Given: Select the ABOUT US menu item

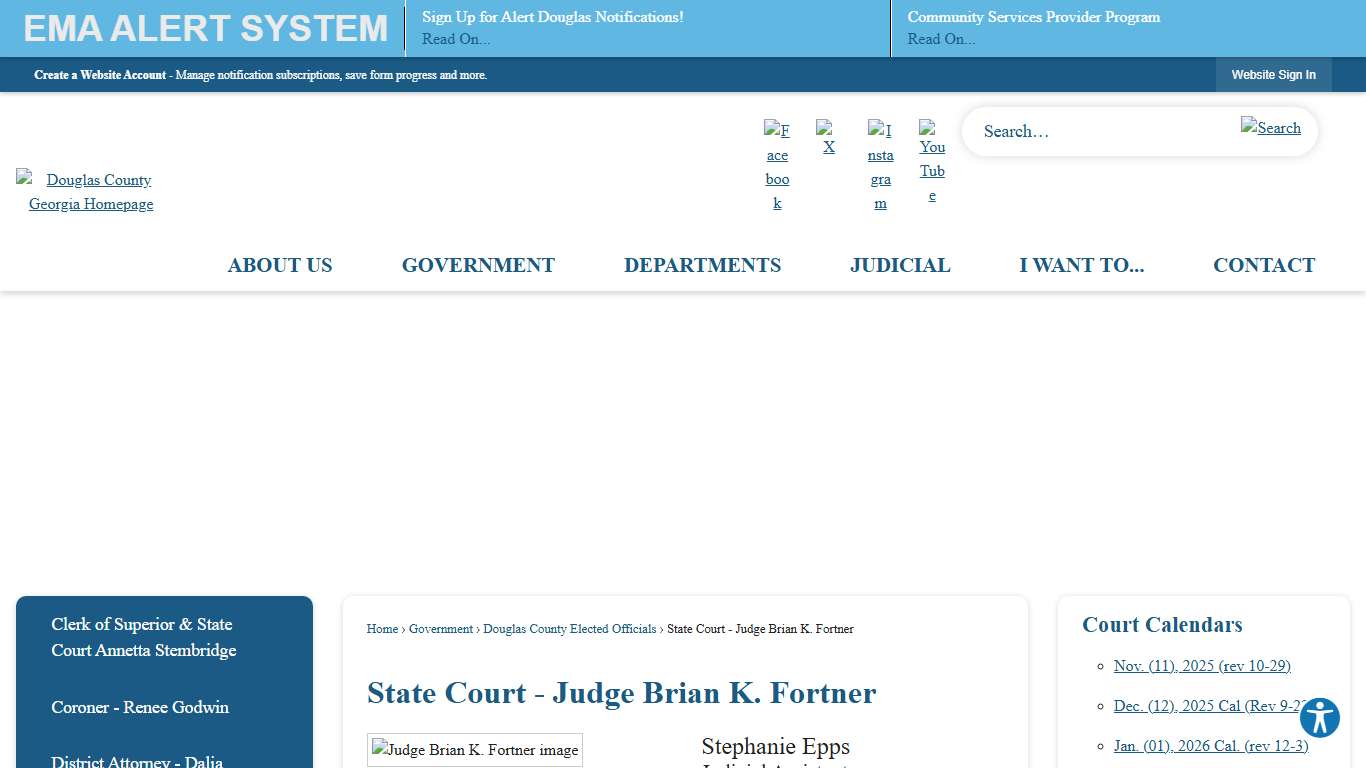Looking at the screenshot, I should (x=280, y=265).
